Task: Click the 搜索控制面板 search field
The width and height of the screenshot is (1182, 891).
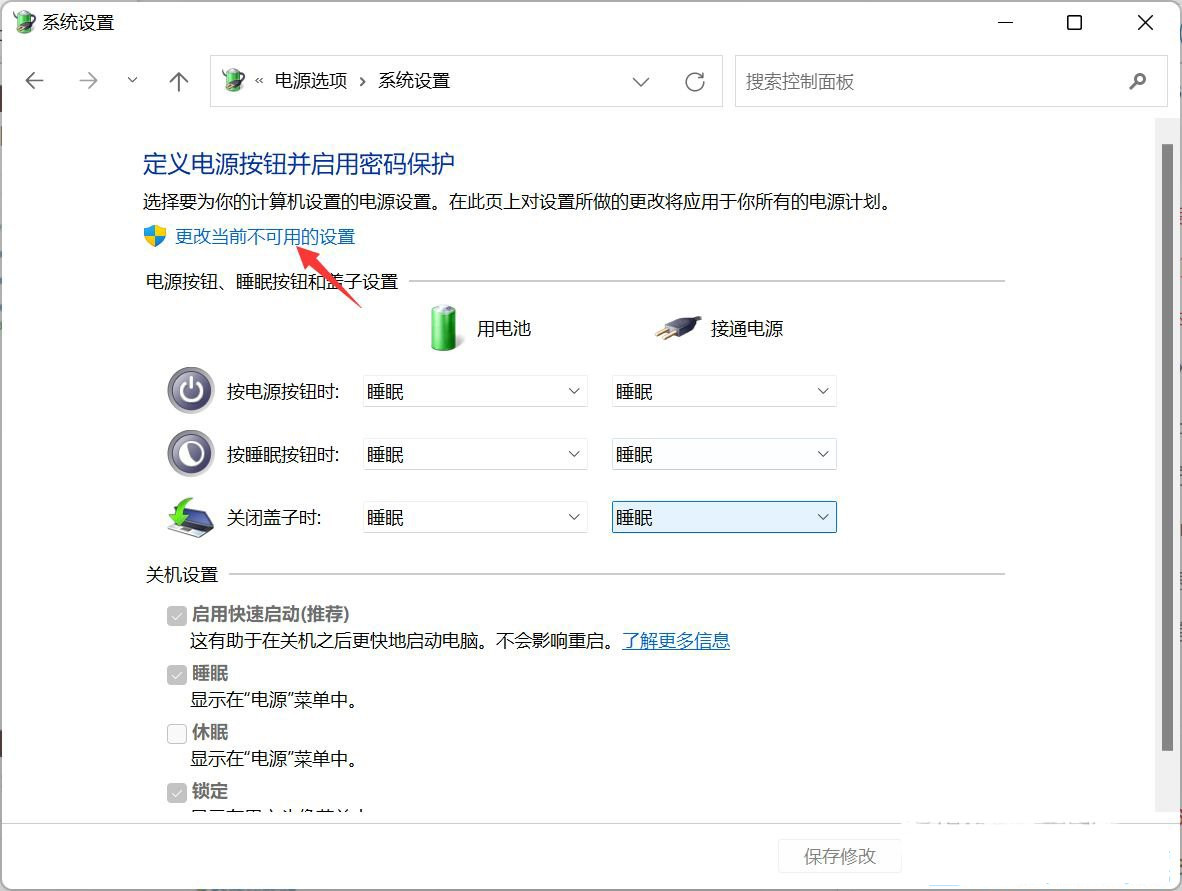Action: coord(930,82)
